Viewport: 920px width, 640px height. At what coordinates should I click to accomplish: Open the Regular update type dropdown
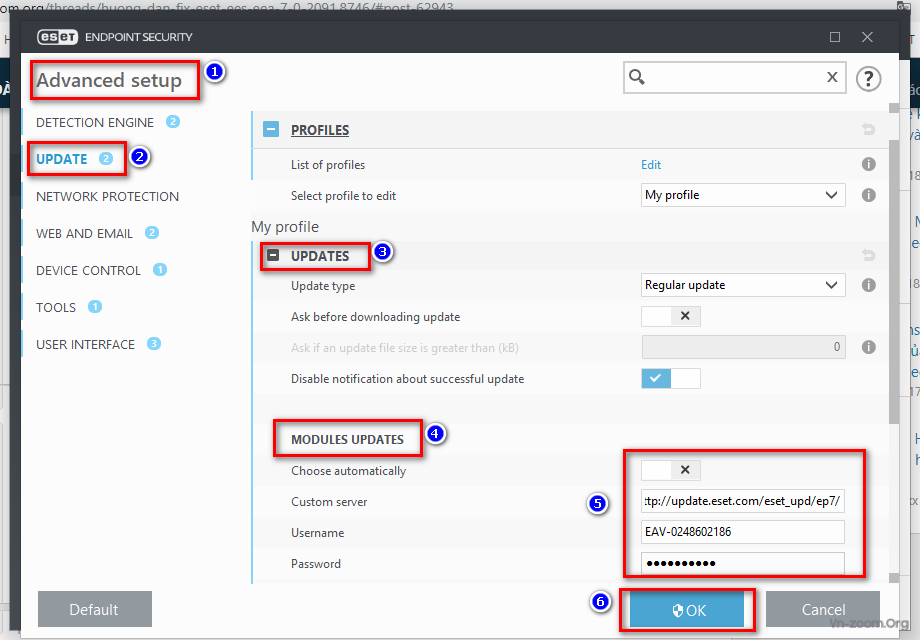(743, 286)
